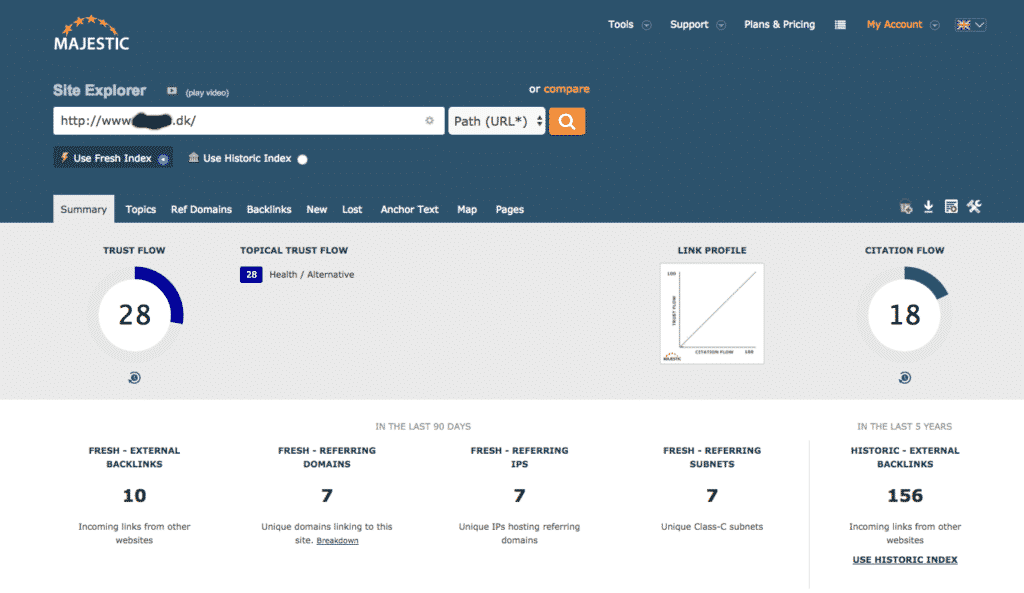This screenshot has width=1024, height=593.
Task: Open the Pages tab
Action: (509, 210)
